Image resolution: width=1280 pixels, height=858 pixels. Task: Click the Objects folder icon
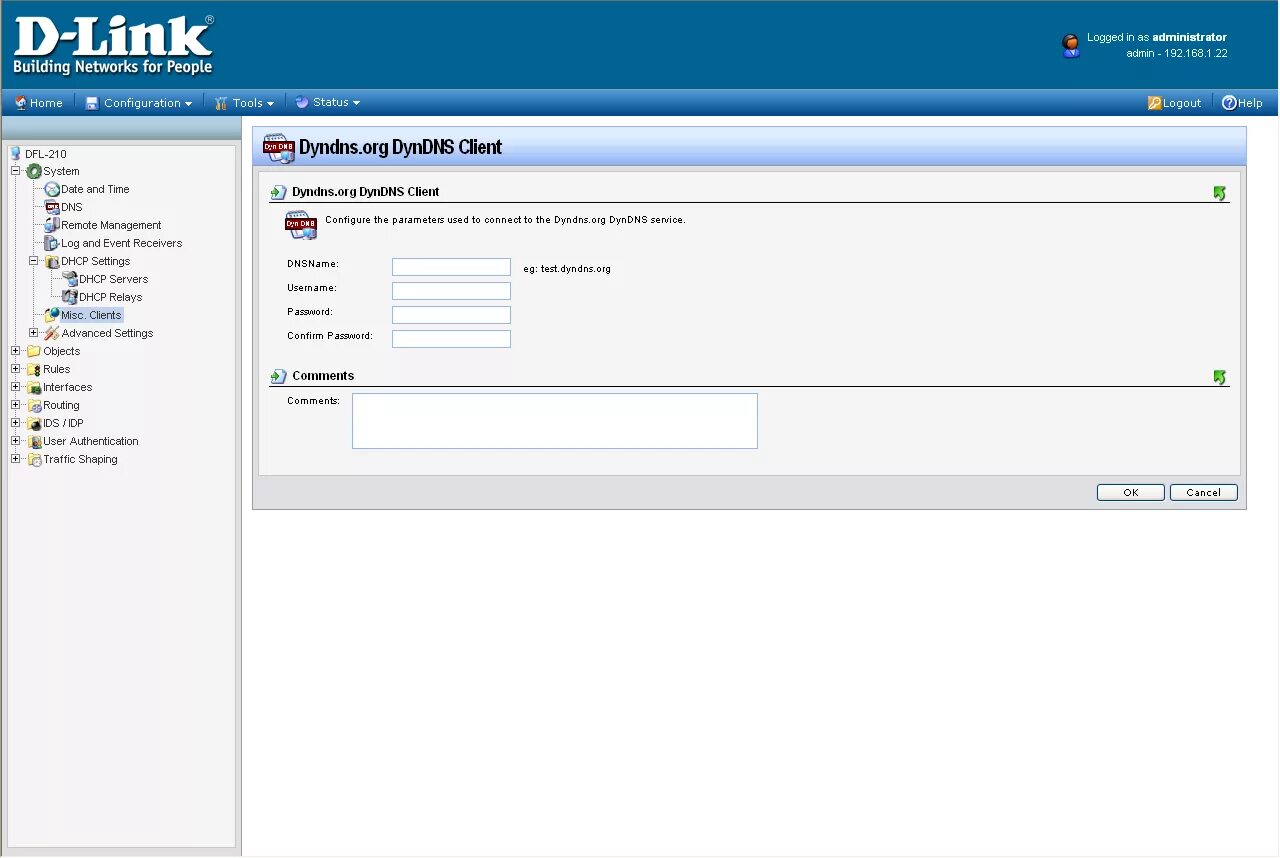(x=34, y=351)
